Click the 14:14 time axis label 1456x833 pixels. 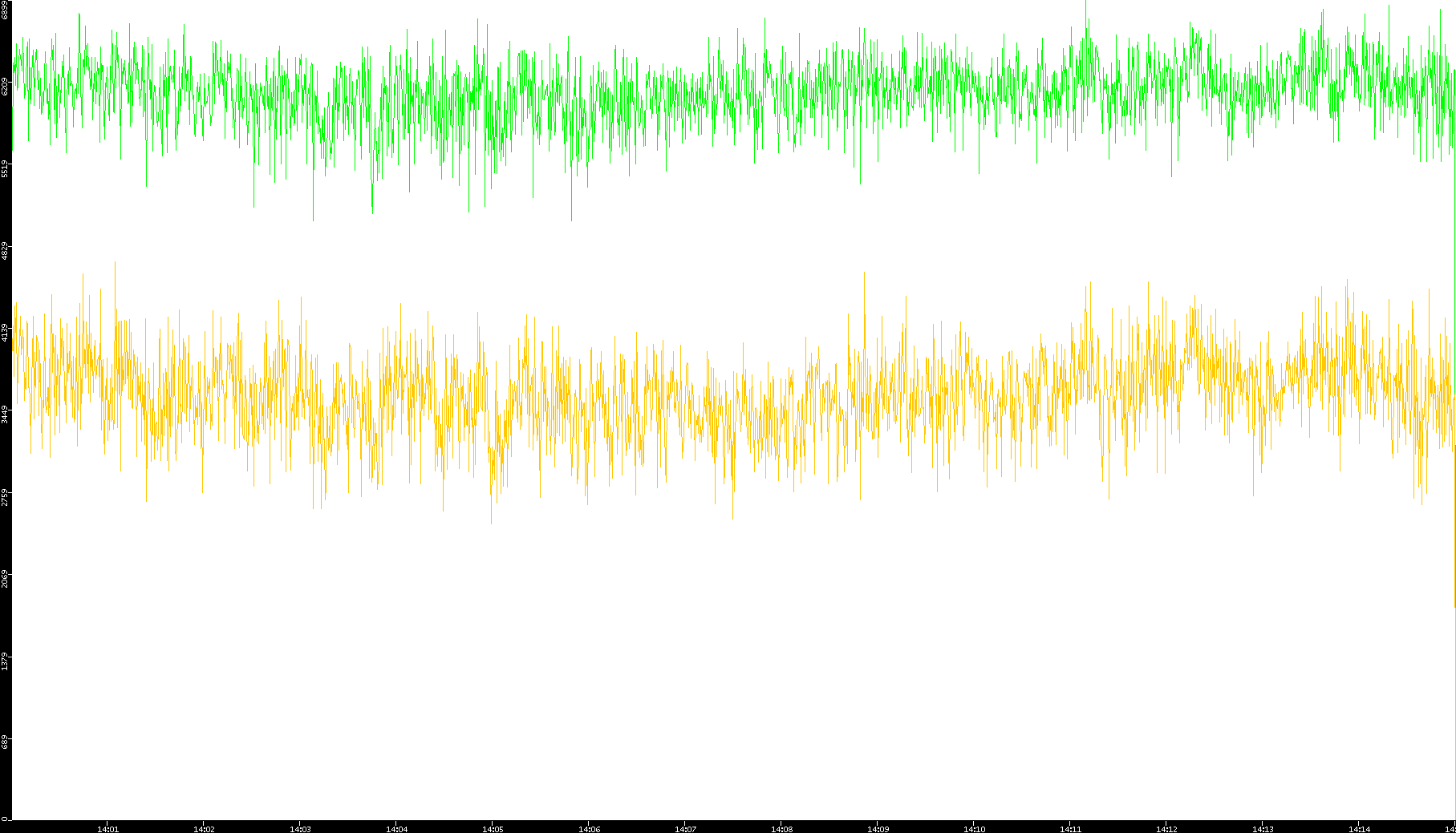(x=1359, y=829)
